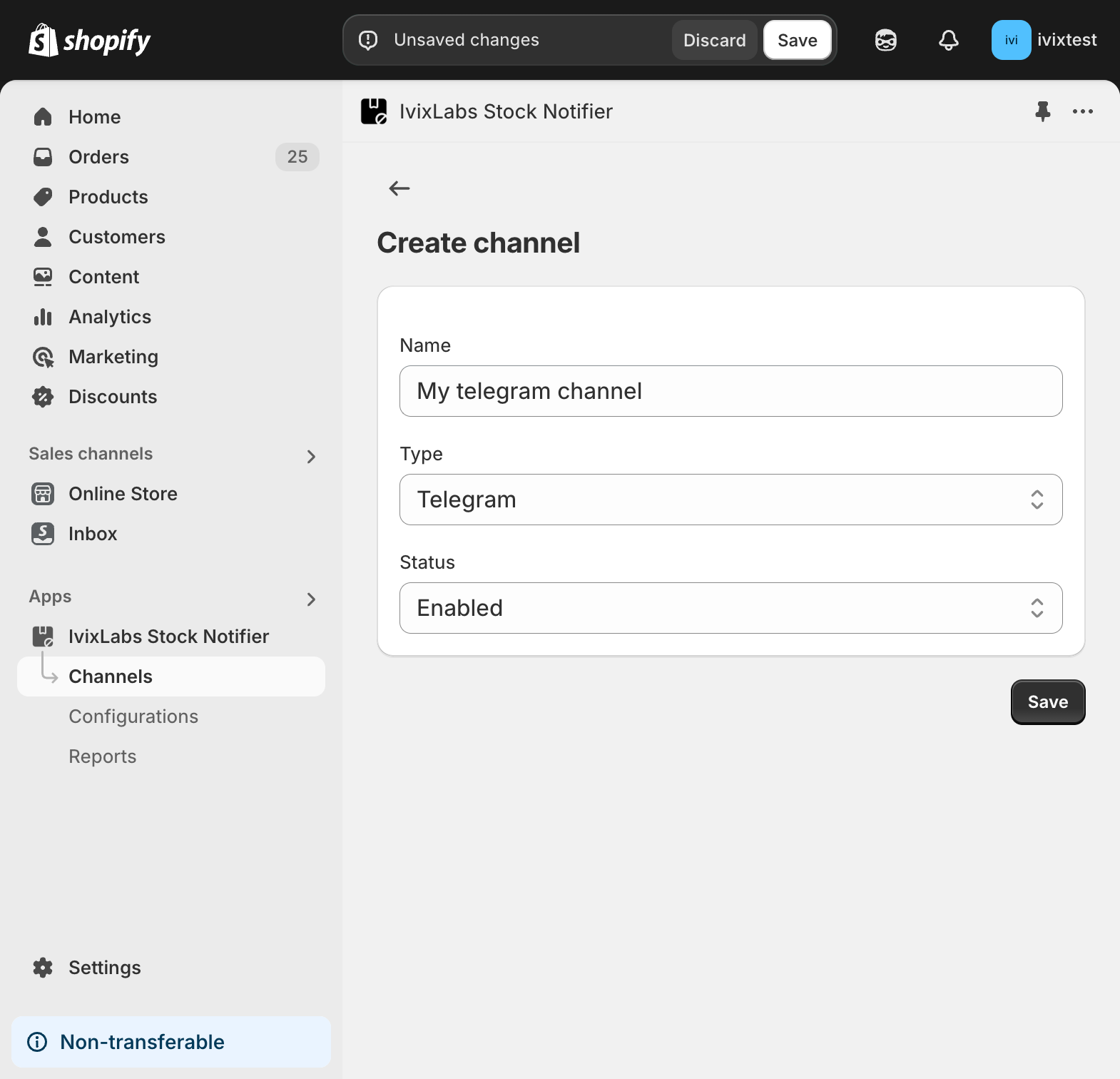Open Analytics in the sidebar
This screenshot has height=1079, width=1120.
click(171, 317)
